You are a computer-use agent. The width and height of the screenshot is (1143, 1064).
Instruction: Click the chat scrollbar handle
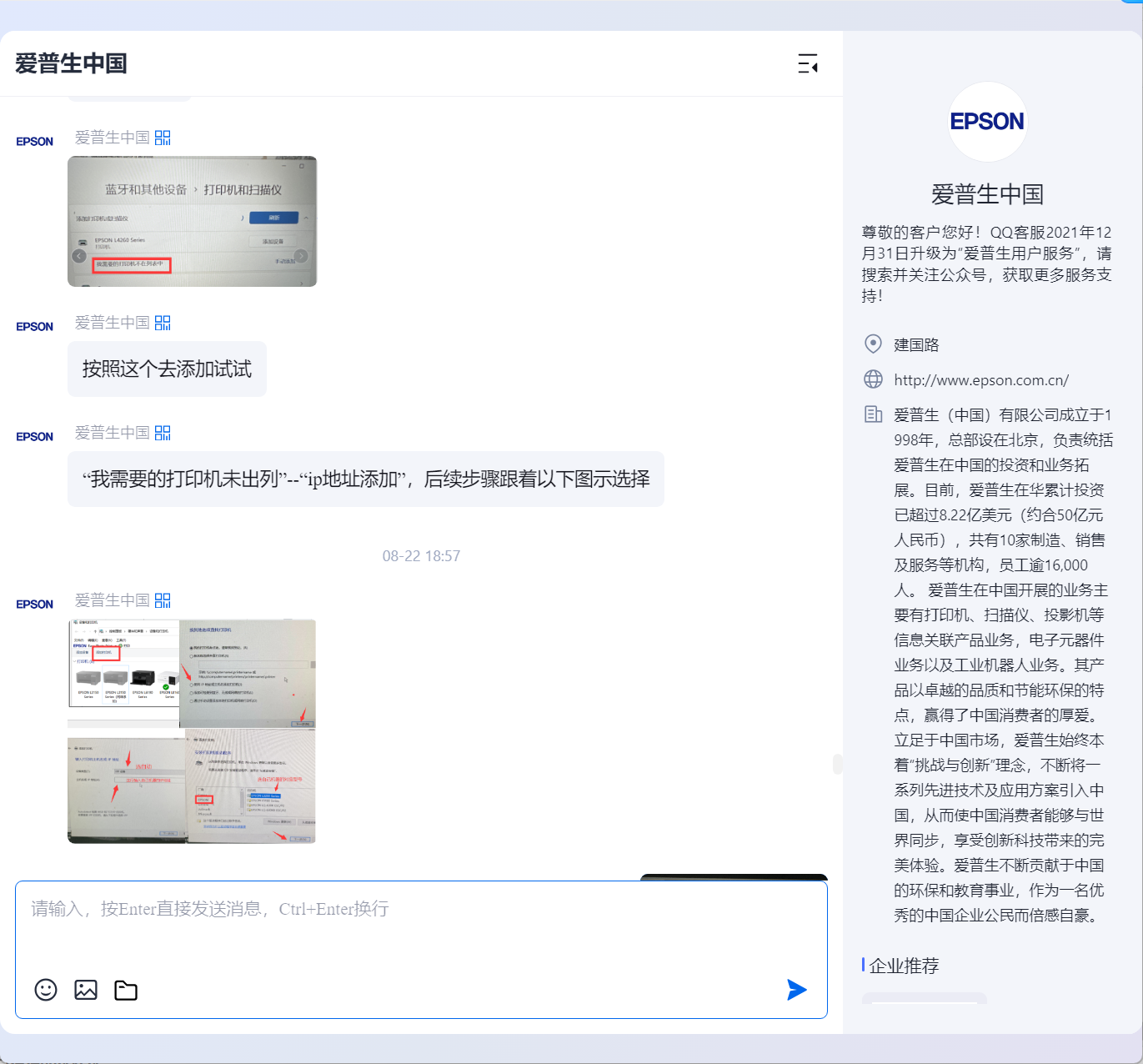[x=837, y=764]
